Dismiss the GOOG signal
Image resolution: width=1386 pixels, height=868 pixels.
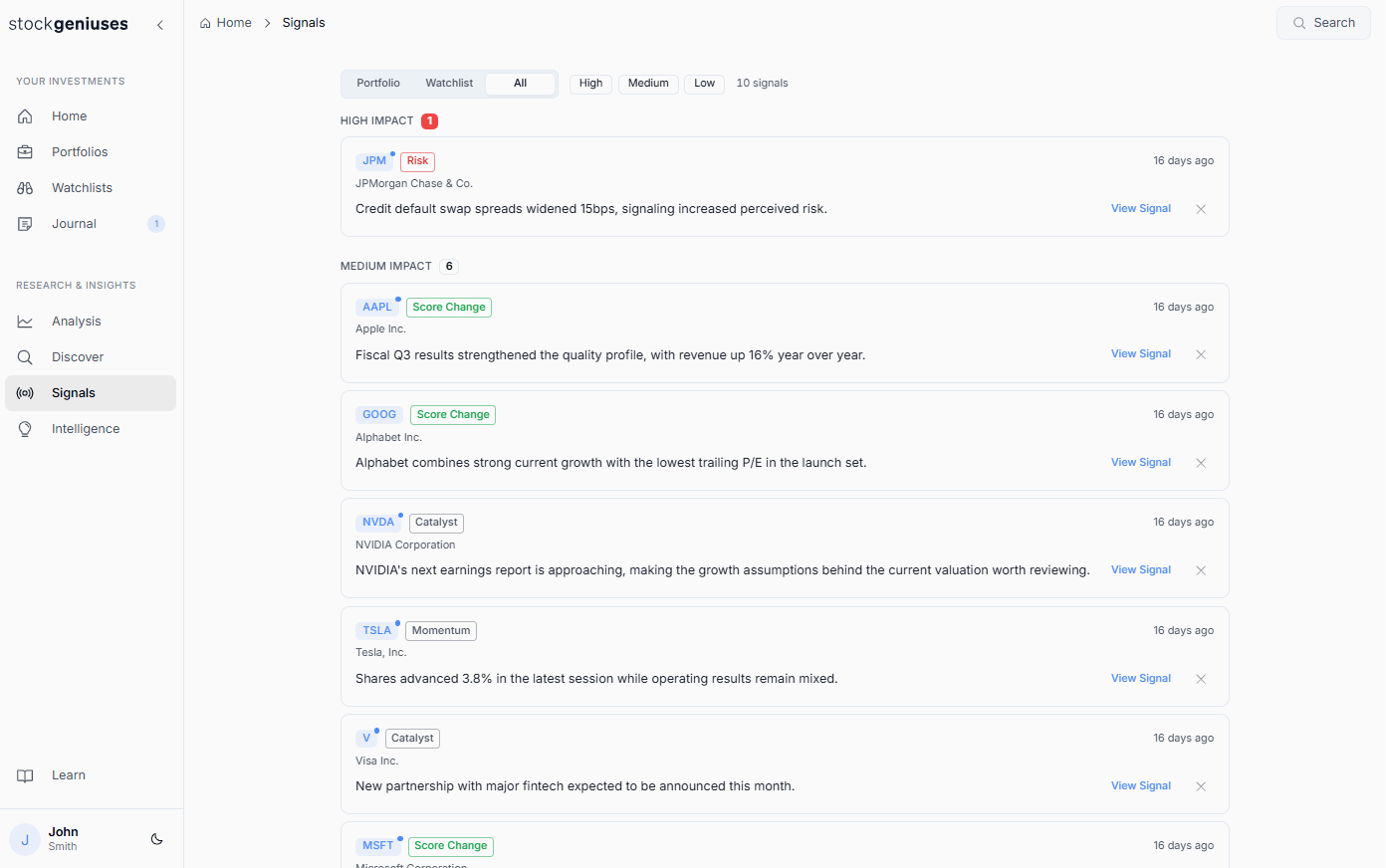(x=1201, y=463)
